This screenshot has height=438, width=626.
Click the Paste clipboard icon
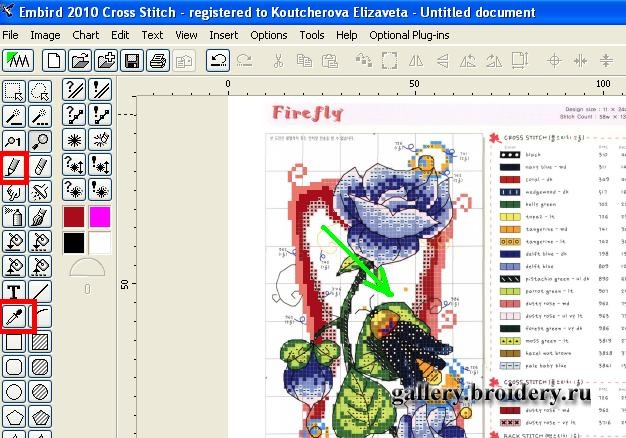330,61
